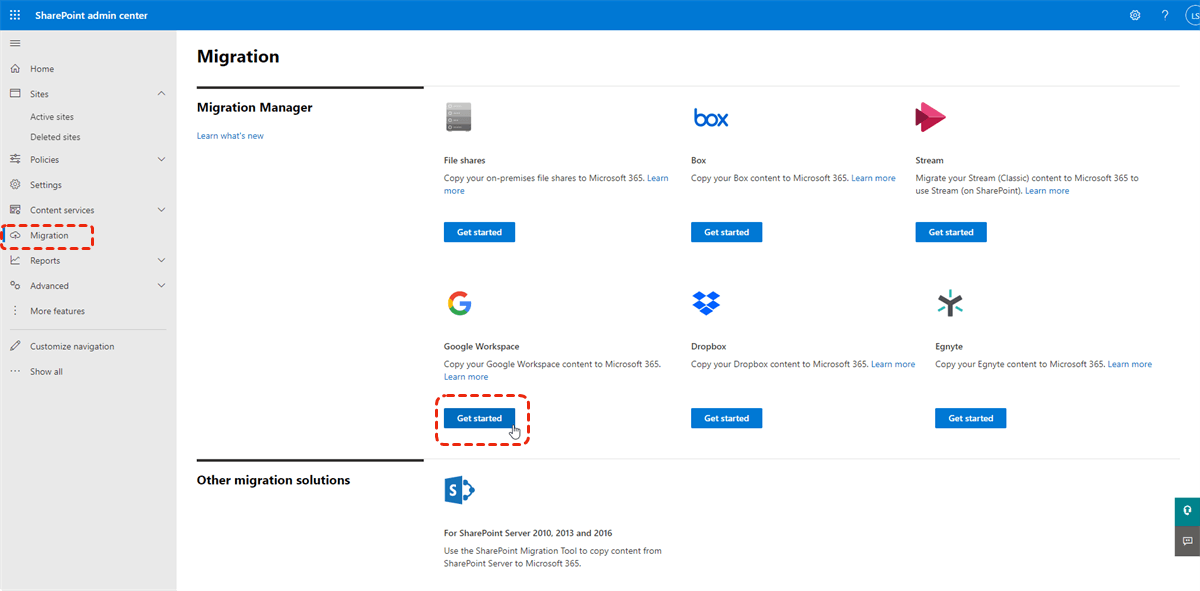Click the Dropbox logo

(706, 303)
